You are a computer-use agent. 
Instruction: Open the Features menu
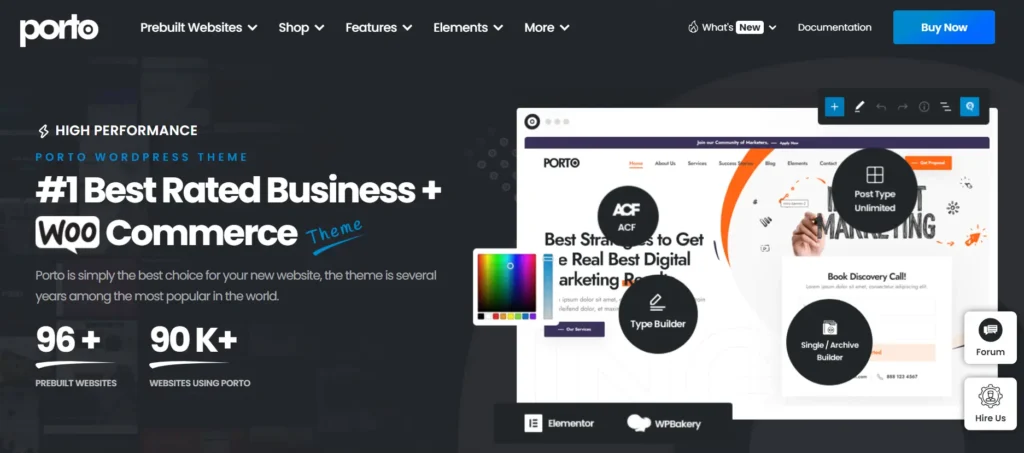[379, 27]
